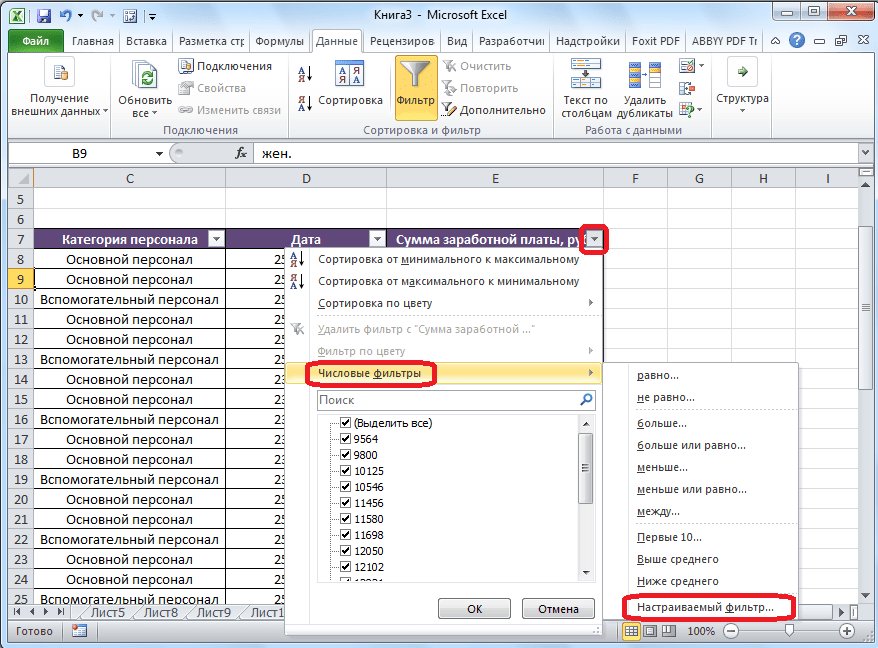Screen dimensions: 878x648
Task: Open the Файл tab
Action: [x=35, y=41]
